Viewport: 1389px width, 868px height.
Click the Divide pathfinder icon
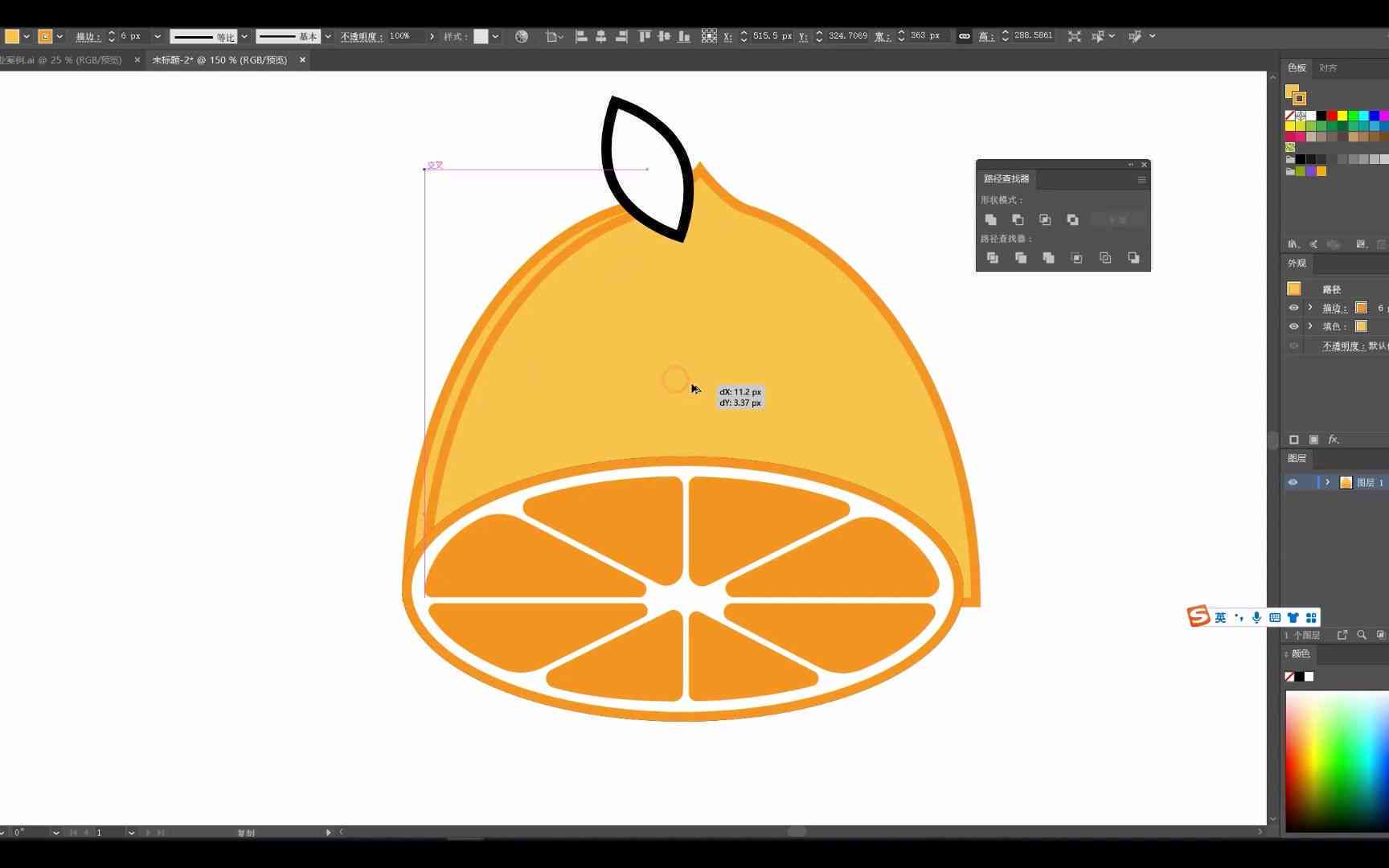pos(993,258)
